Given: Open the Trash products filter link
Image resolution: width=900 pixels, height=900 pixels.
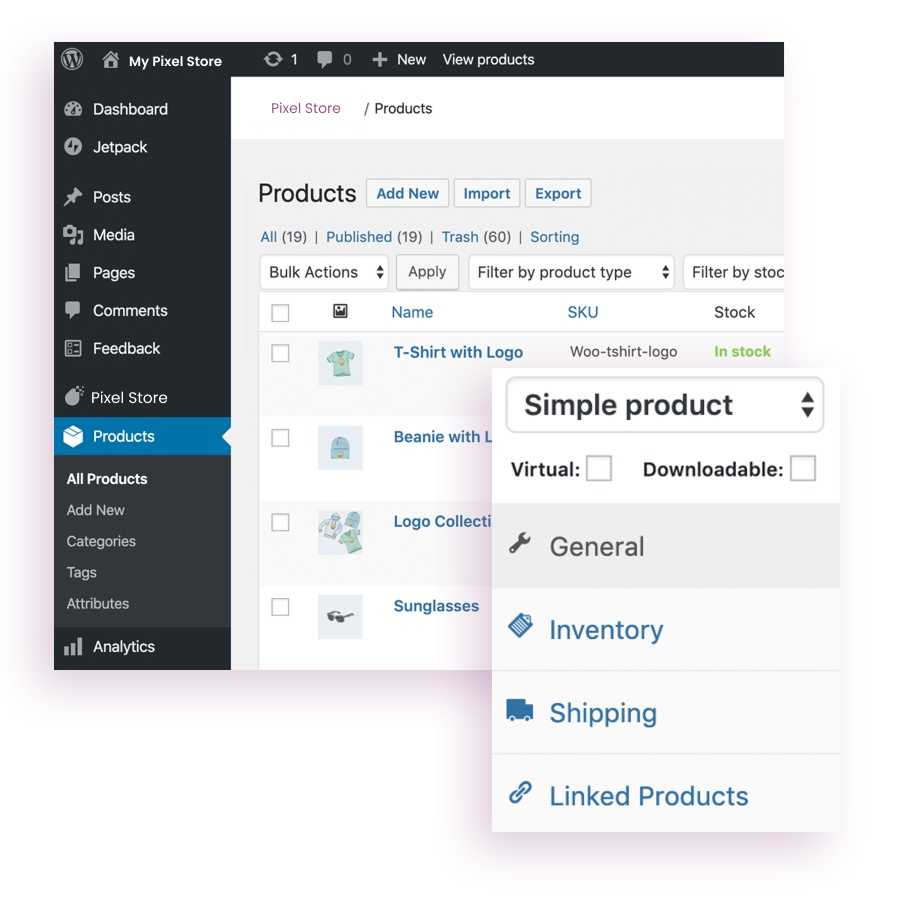Looking at the screenshot, I should 460,237.
